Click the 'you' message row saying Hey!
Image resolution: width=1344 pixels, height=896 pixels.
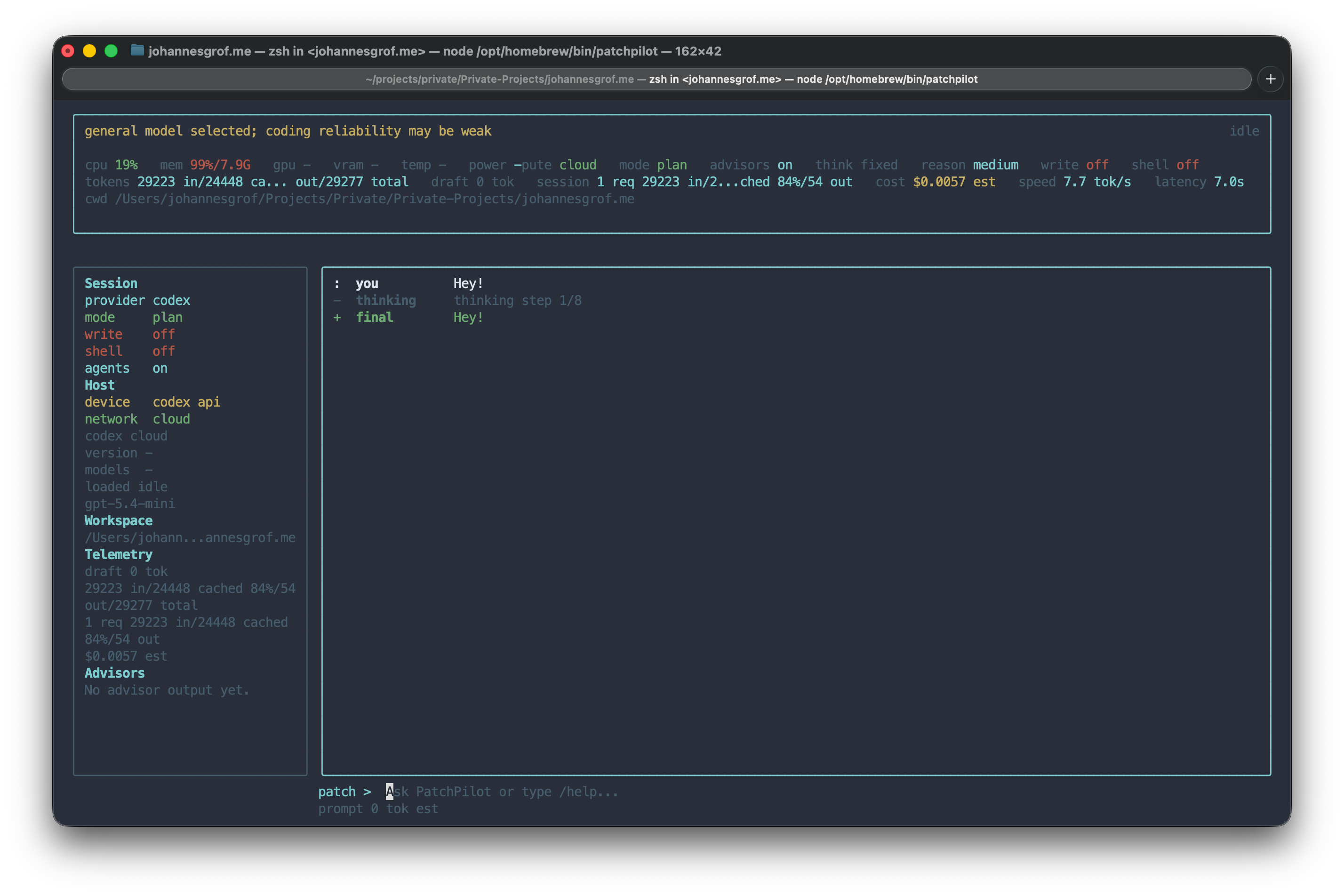[408, 283]
